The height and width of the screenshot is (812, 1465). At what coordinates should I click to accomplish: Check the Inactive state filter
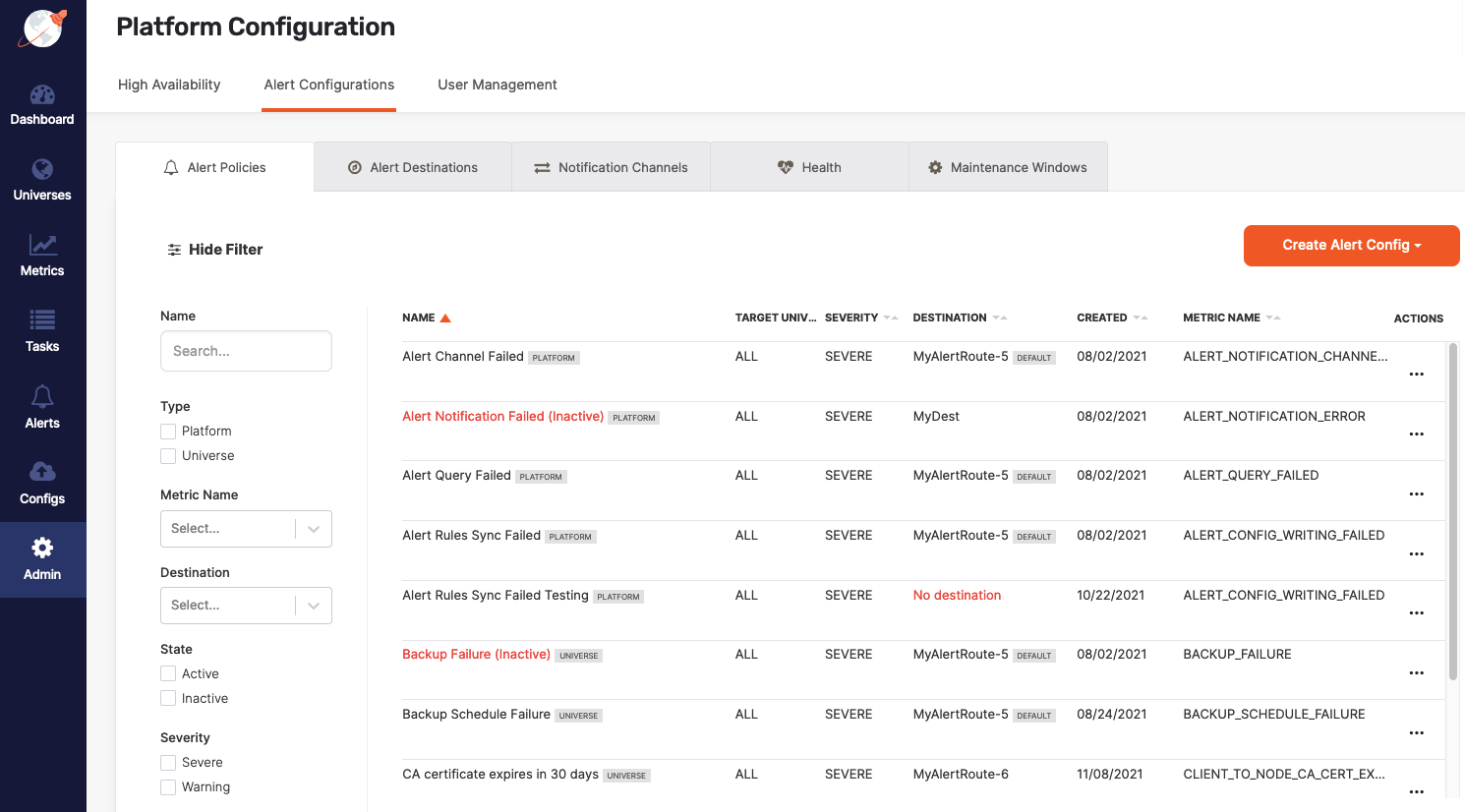tap(168, 699)
